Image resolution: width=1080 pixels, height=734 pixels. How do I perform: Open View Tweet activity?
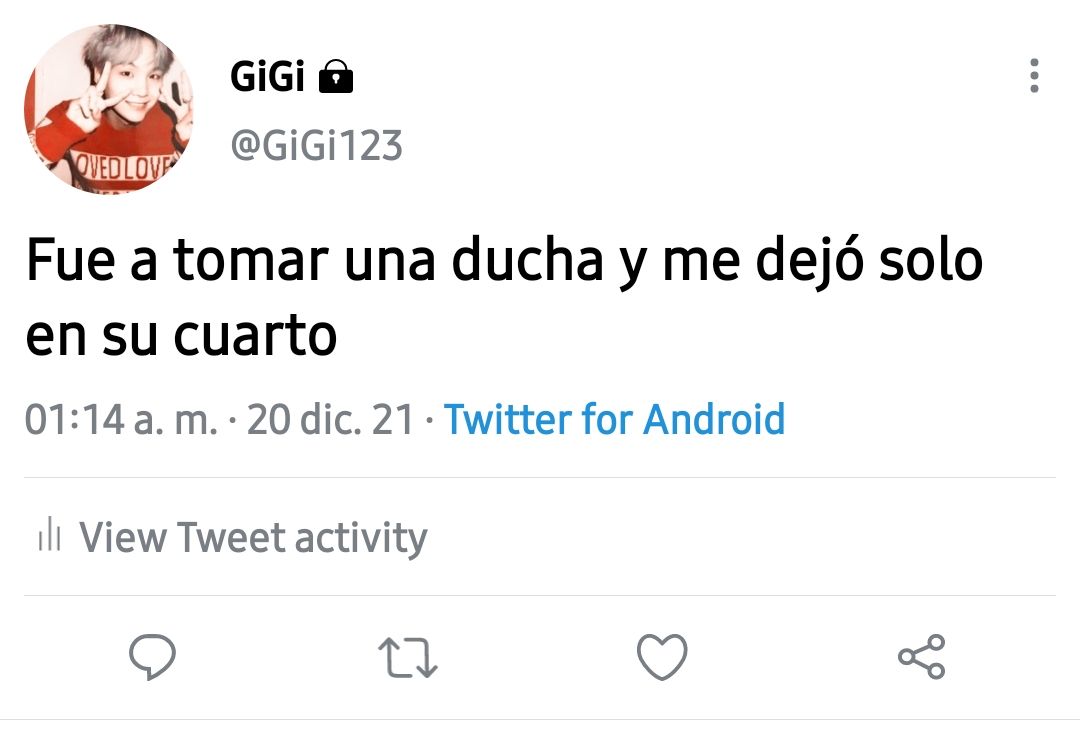(x=233, y=537)
